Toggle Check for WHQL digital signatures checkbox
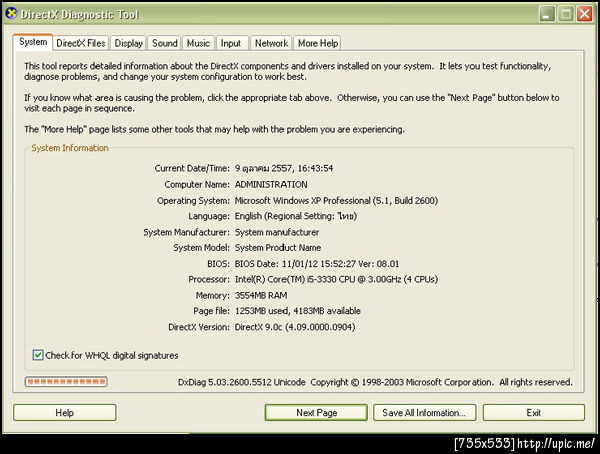Image resolution: width=600 pixels, height=454 pixels. tap(38, 355)
